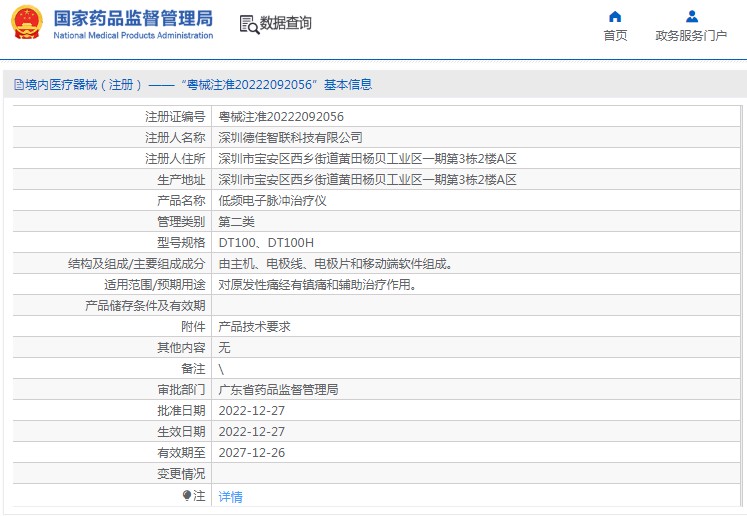
Task: Click the 生产地址 address value
Action: coord(367,180)
